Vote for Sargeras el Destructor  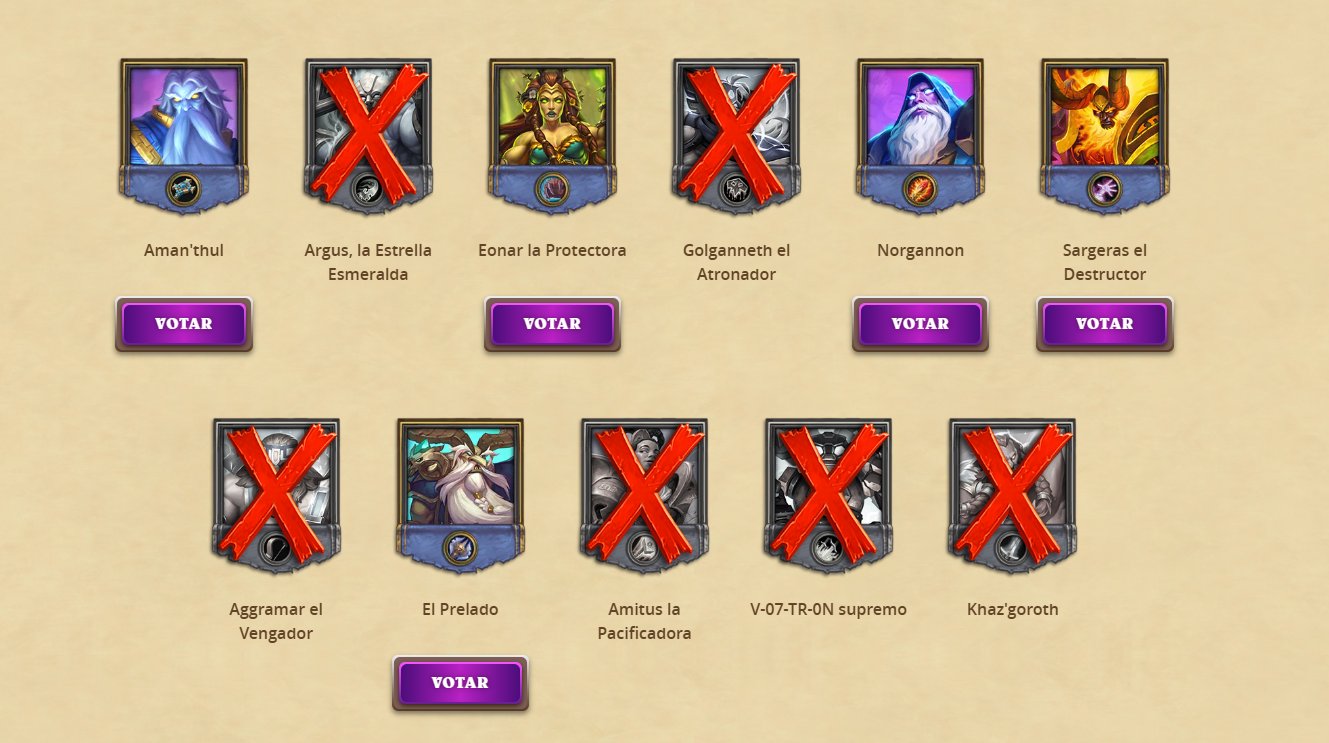[1104, 324]
